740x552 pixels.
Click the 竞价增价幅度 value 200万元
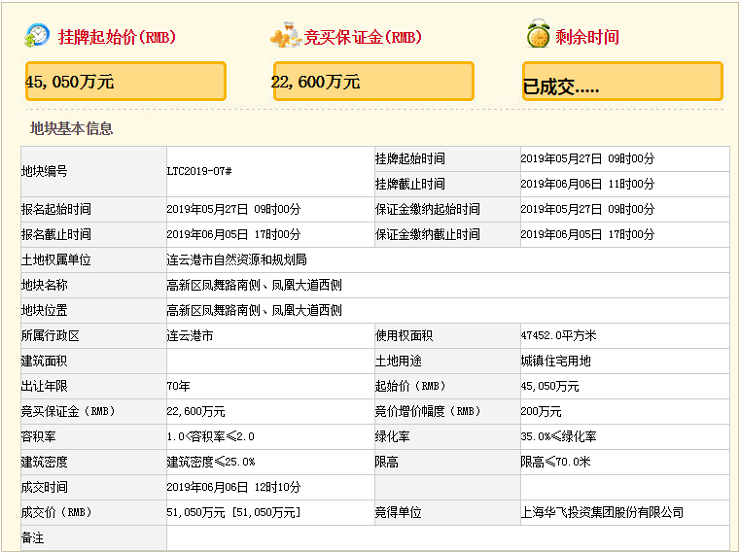[x=541, y=412]
